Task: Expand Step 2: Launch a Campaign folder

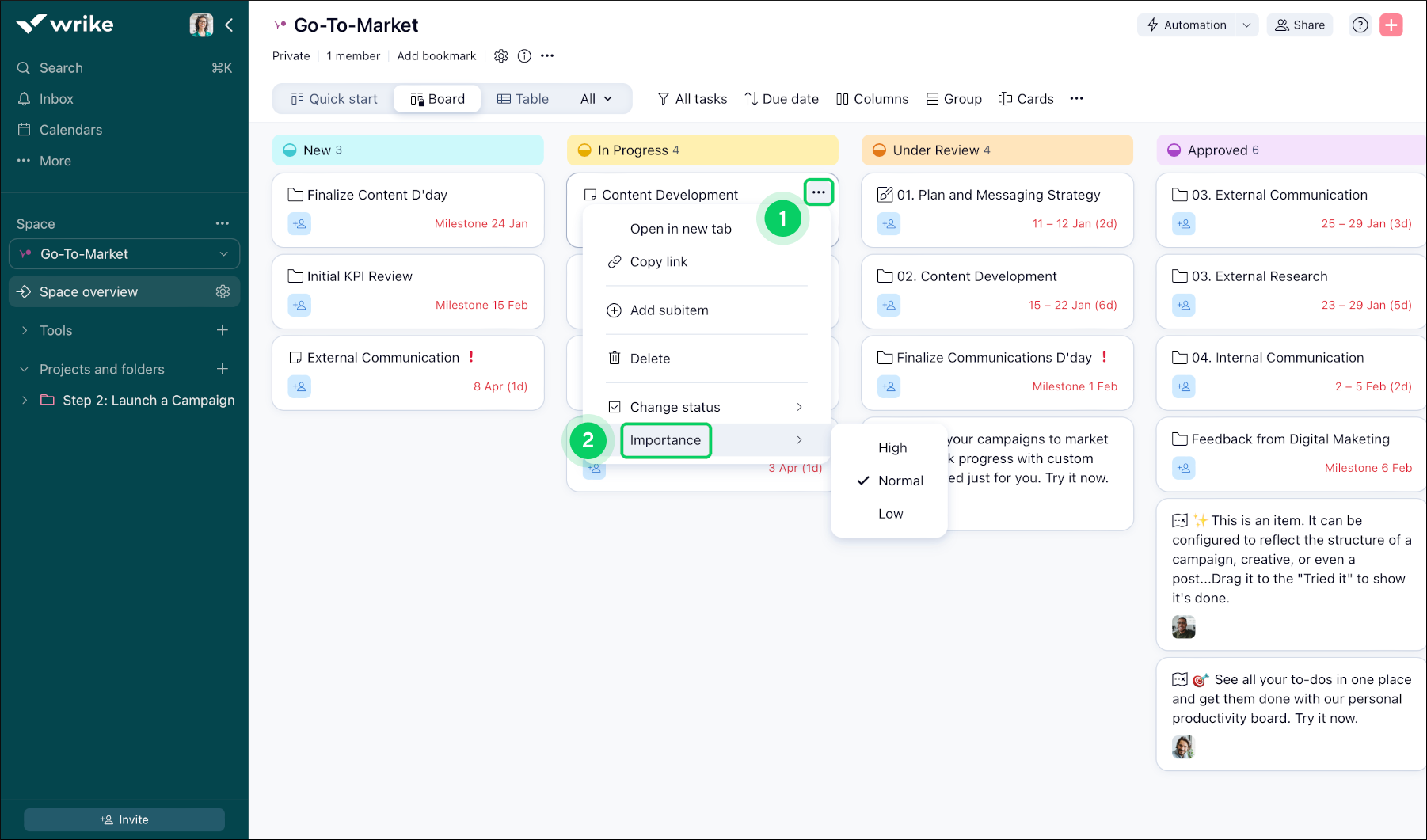Action: point(24,400)
